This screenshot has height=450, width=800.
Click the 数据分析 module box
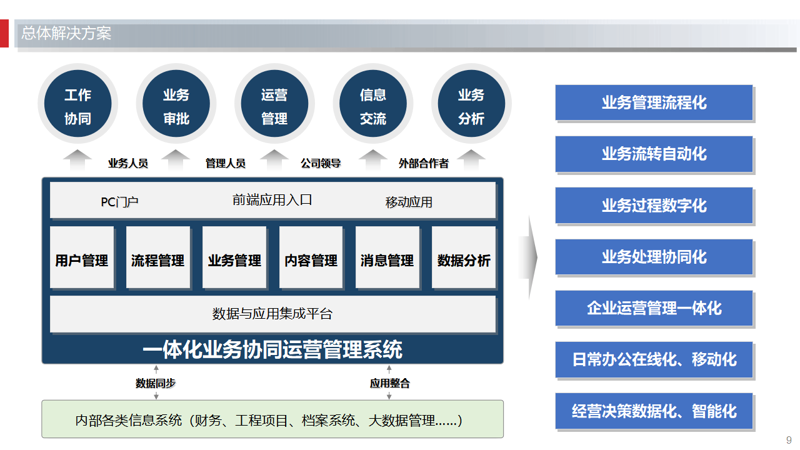pos(464,258)
